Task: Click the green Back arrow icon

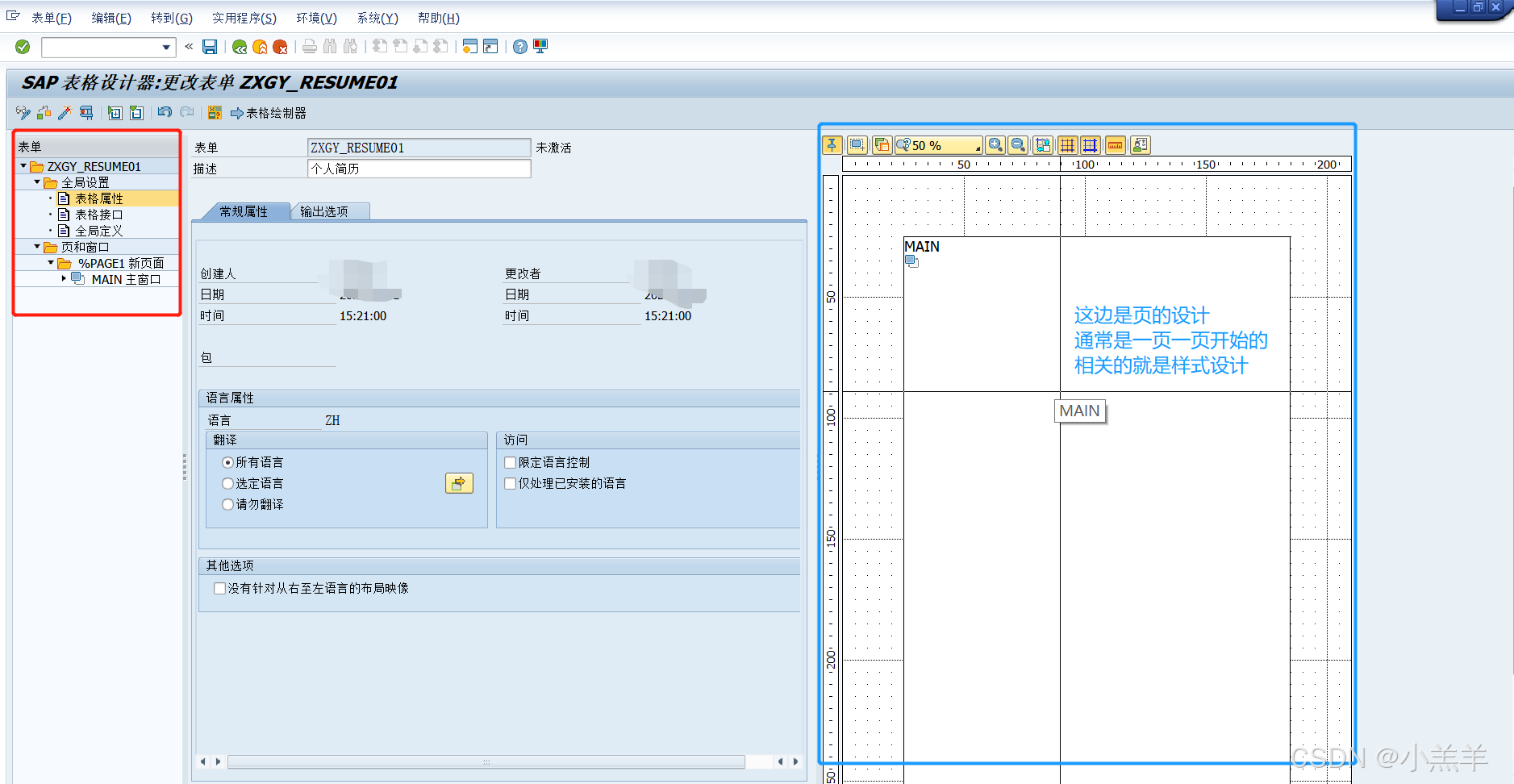Action: pyautogui.click(x=240, y=47)
